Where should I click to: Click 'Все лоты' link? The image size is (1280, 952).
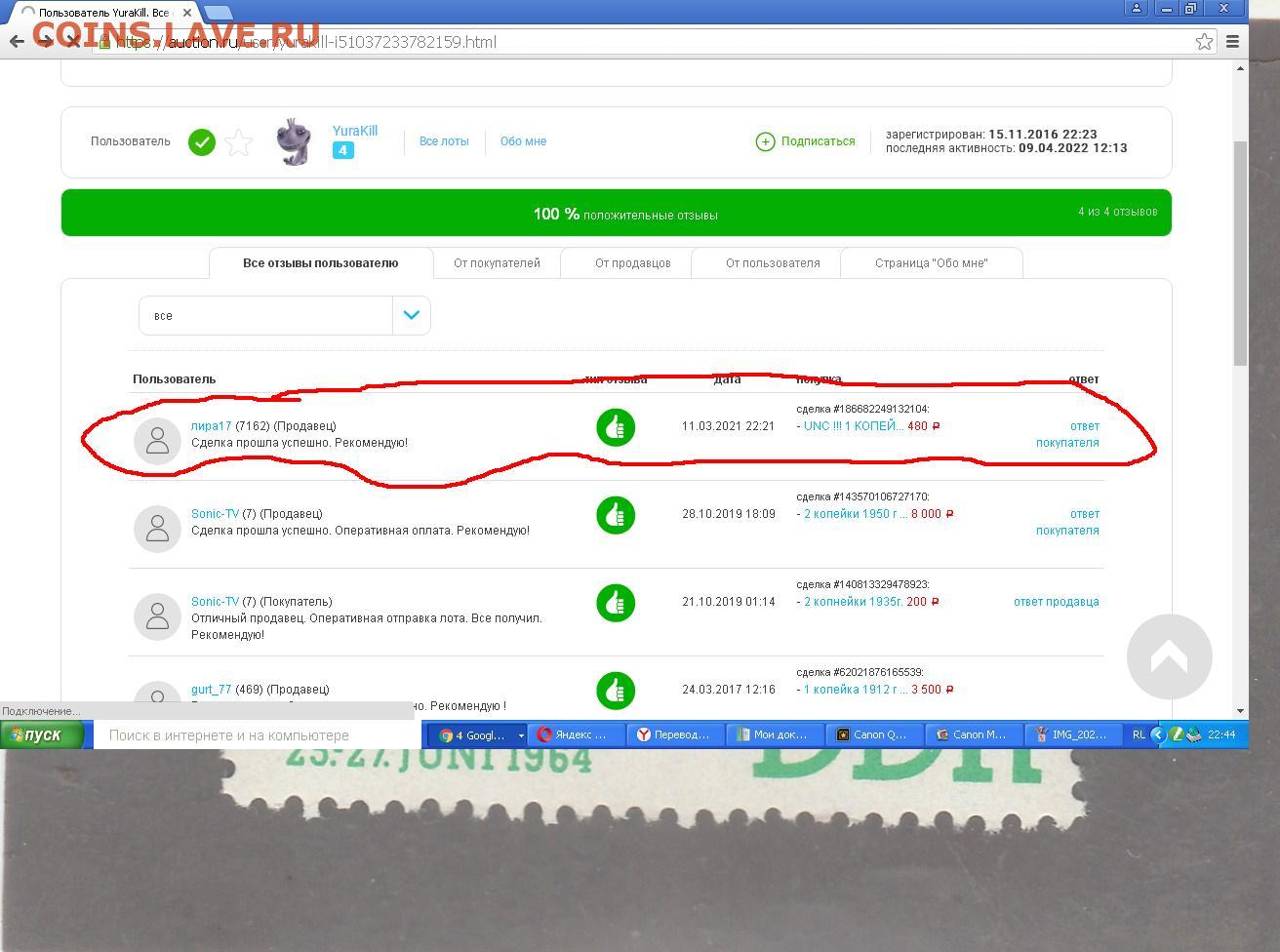coord(444,141)
